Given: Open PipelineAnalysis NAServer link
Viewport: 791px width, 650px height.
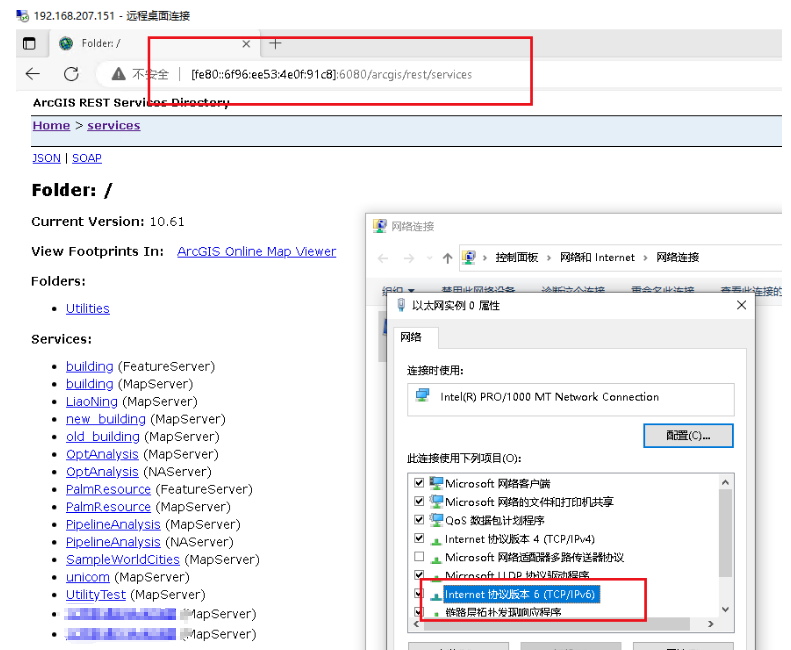Looking at the screenshot, I should (113, 542).
